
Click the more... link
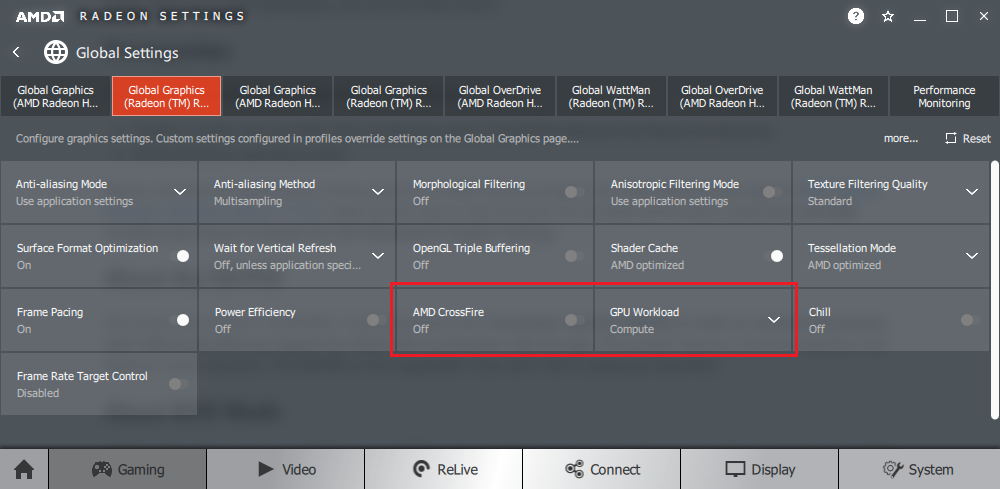pos(901,138)
